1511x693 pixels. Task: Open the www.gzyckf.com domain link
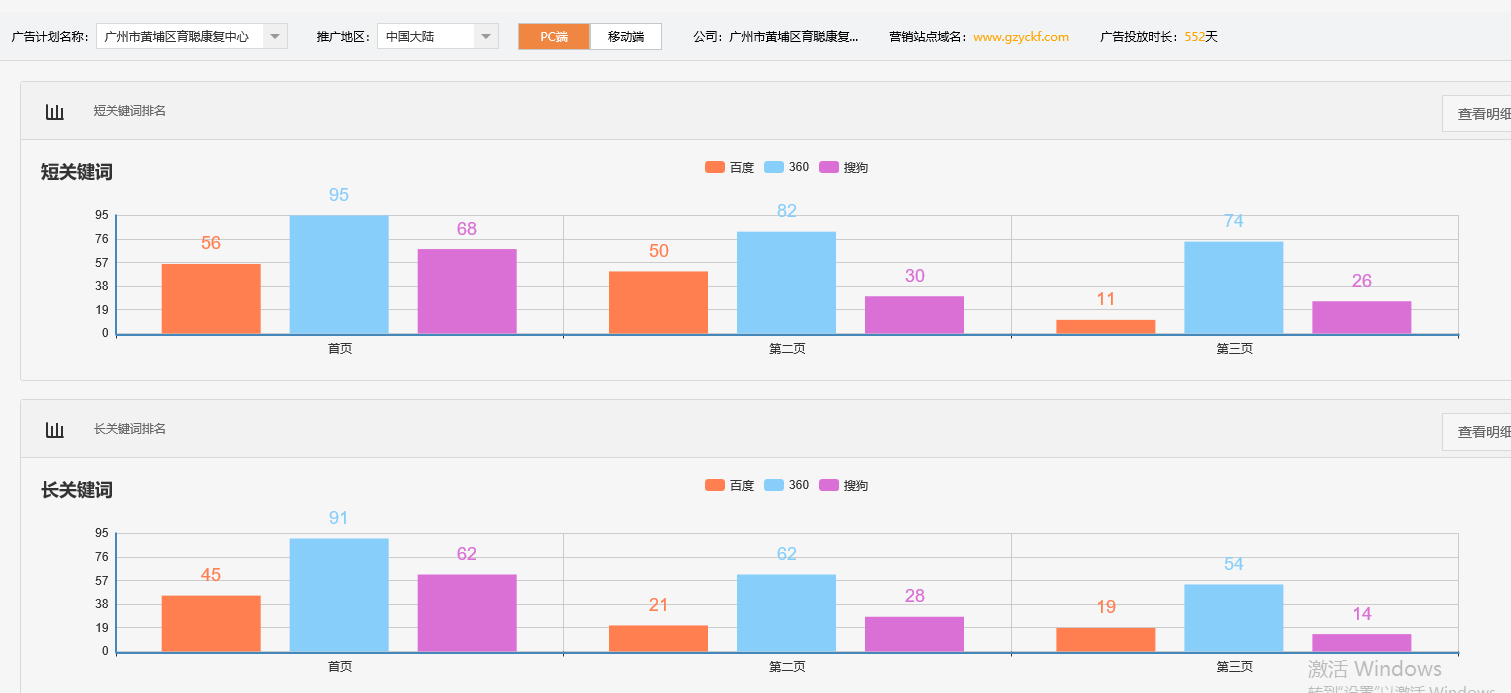click(1020, 37)
